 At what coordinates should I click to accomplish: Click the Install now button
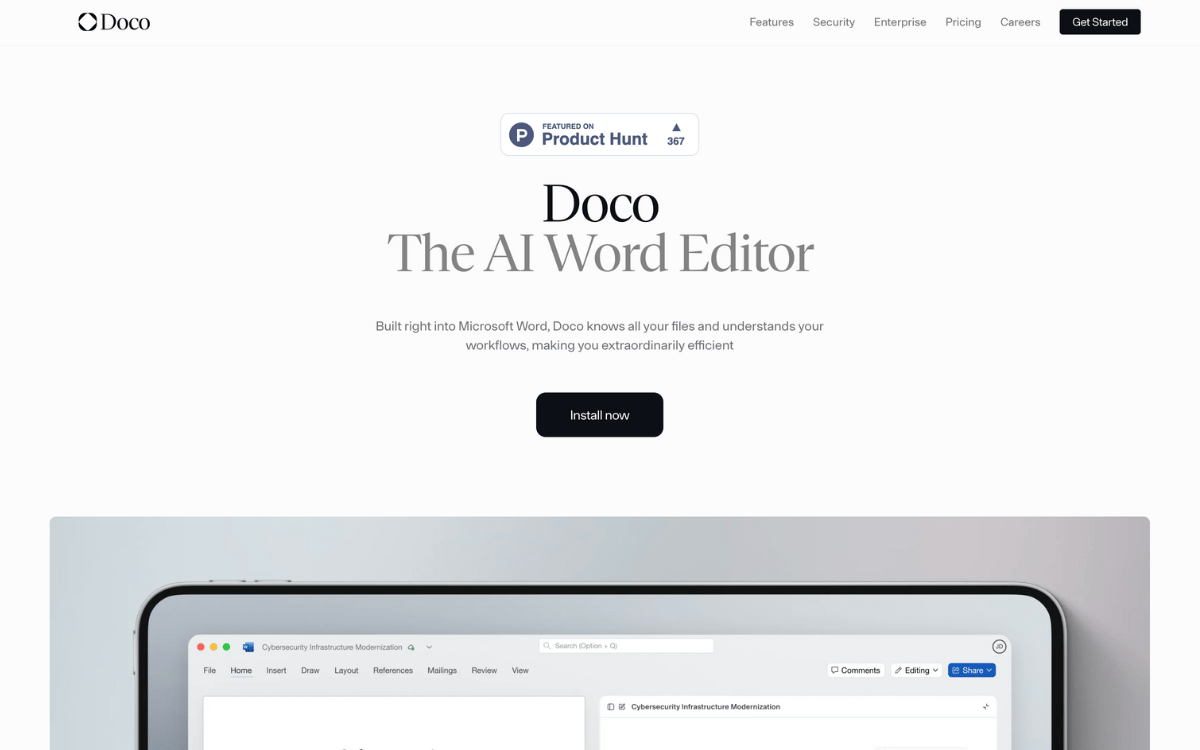click(x=599, y=415)
